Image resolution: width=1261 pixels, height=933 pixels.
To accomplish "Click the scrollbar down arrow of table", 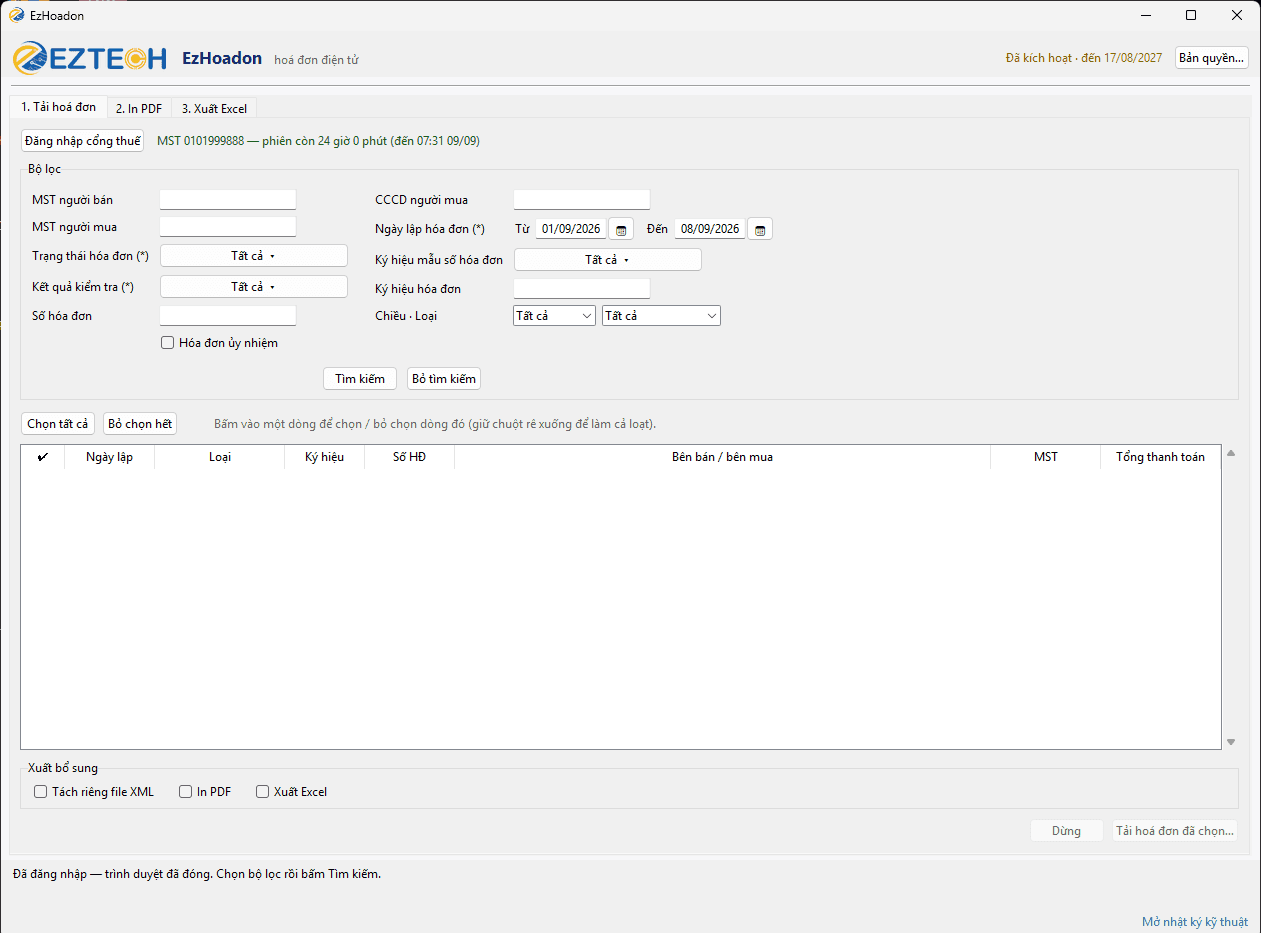I will coord(1231,742).
